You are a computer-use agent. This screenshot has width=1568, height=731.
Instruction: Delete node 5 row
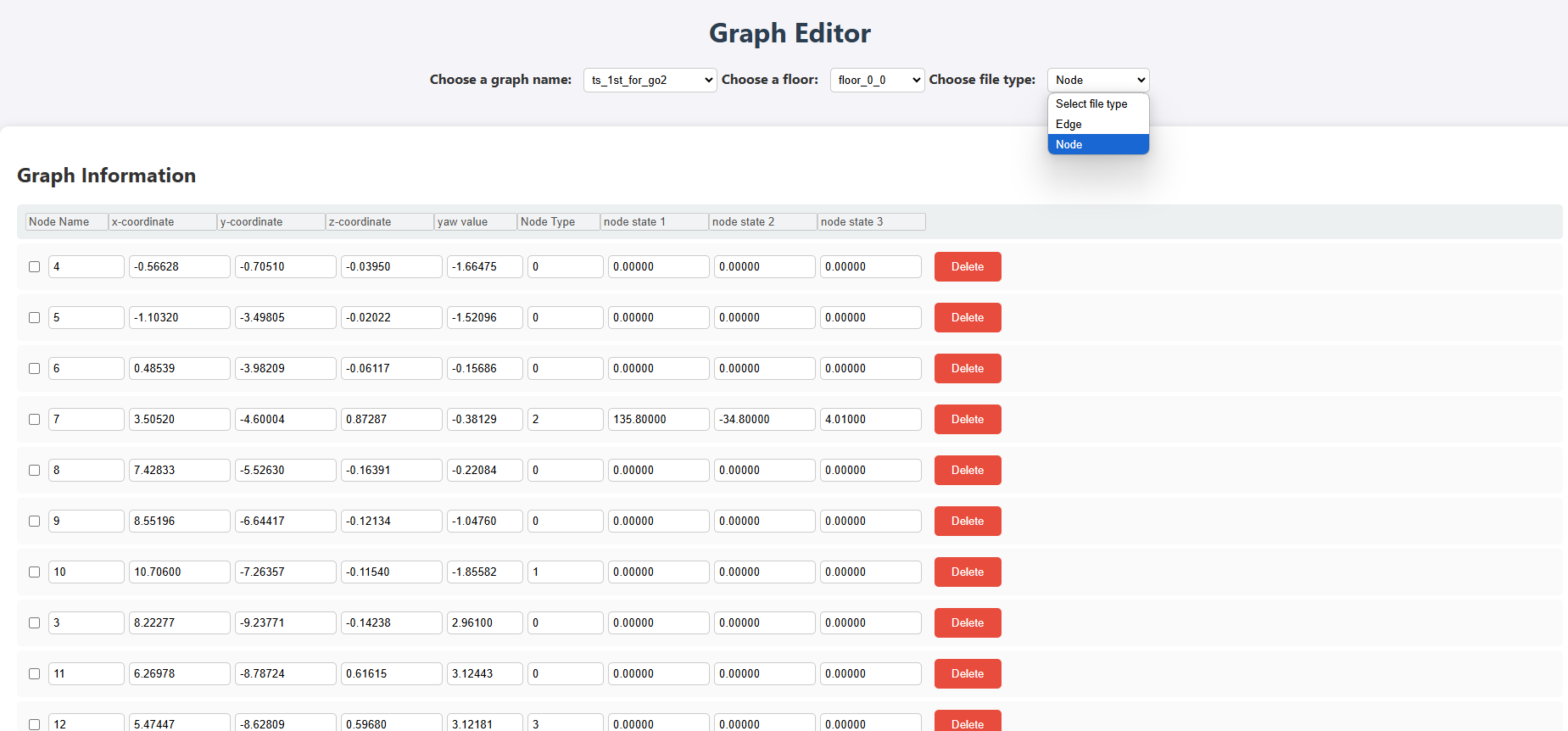pyautogui.click(x=968, y=317)
